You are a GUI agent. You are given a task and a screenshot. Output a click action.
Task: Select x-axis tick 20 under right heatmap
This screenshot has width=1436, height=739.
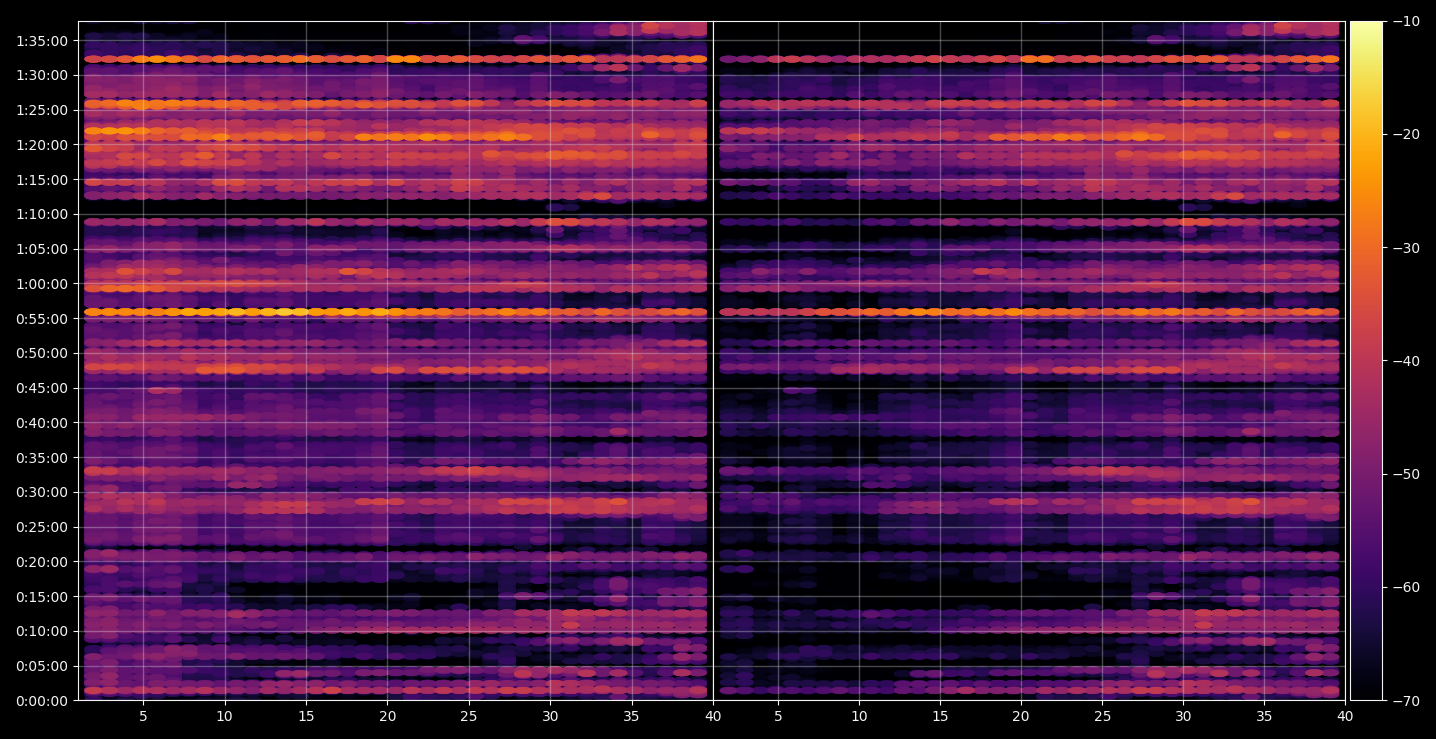pos(1021,717)
